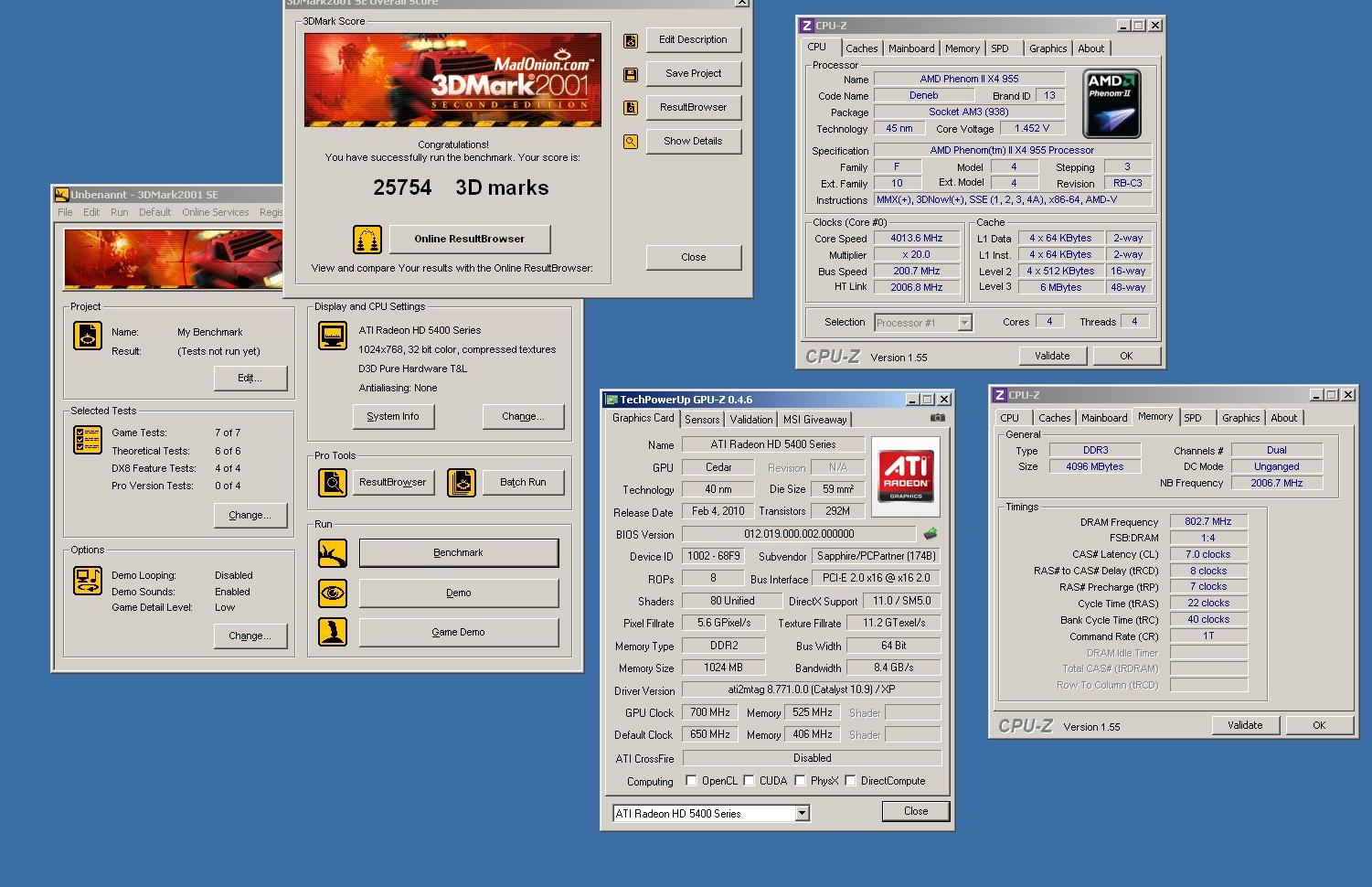1372x887 pixels.
Task: Click the Batch Run button
Action: (x=523, y=482)
